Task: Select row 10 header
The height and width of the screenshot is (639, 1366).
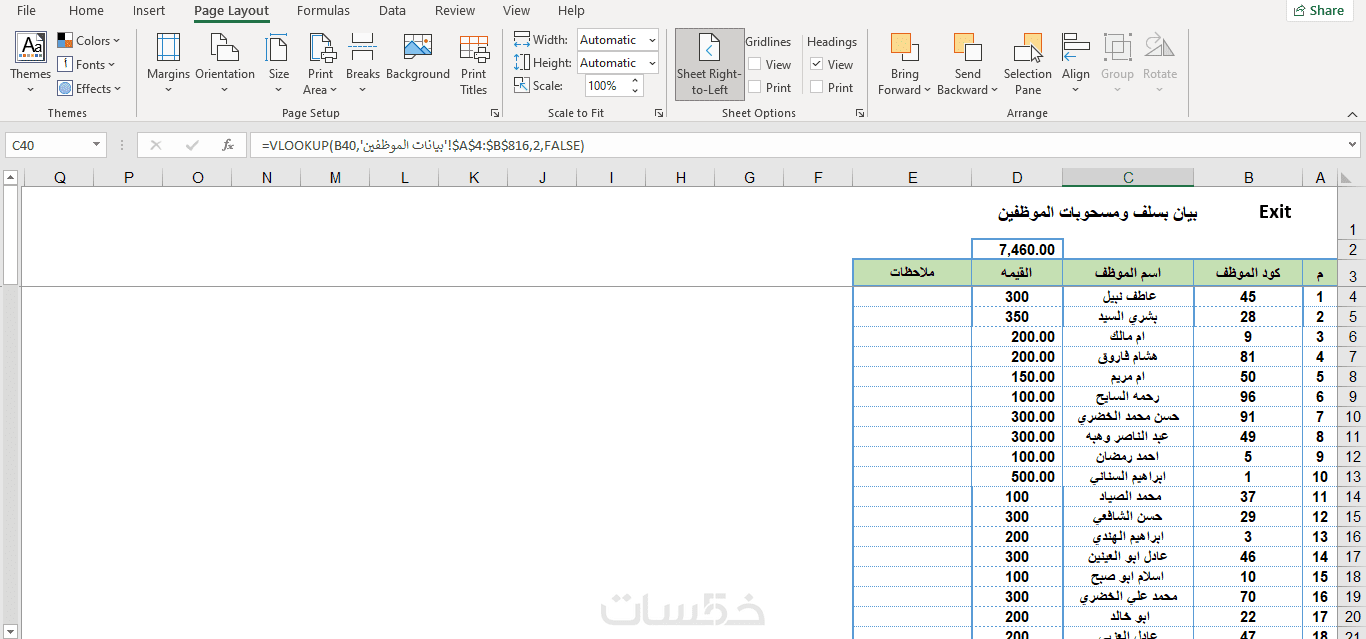Action: click(1352, 417)
